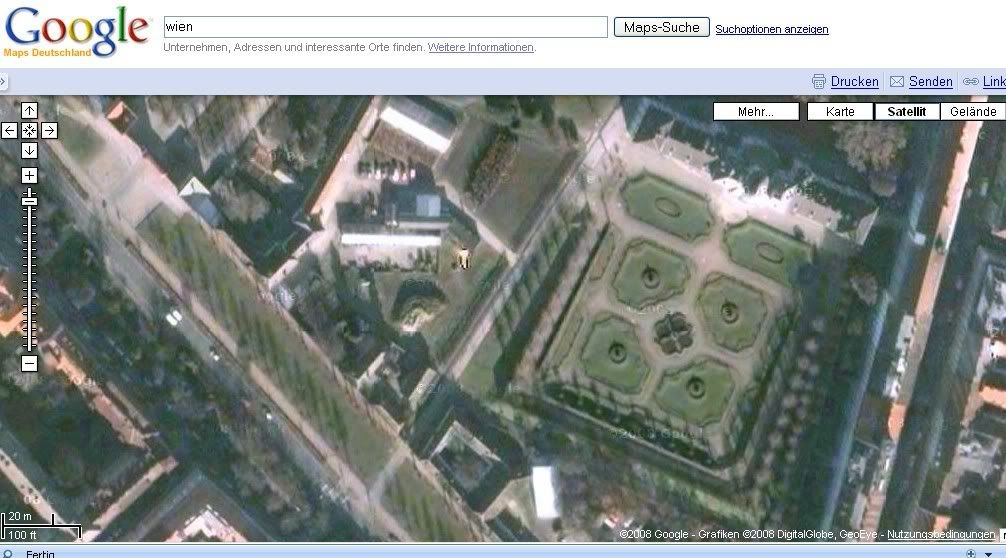Image resolution: width=1006 pixels, height=558 pixels.
Task: Open Suchoptionen anzeigen link
Action: (772, 29)
